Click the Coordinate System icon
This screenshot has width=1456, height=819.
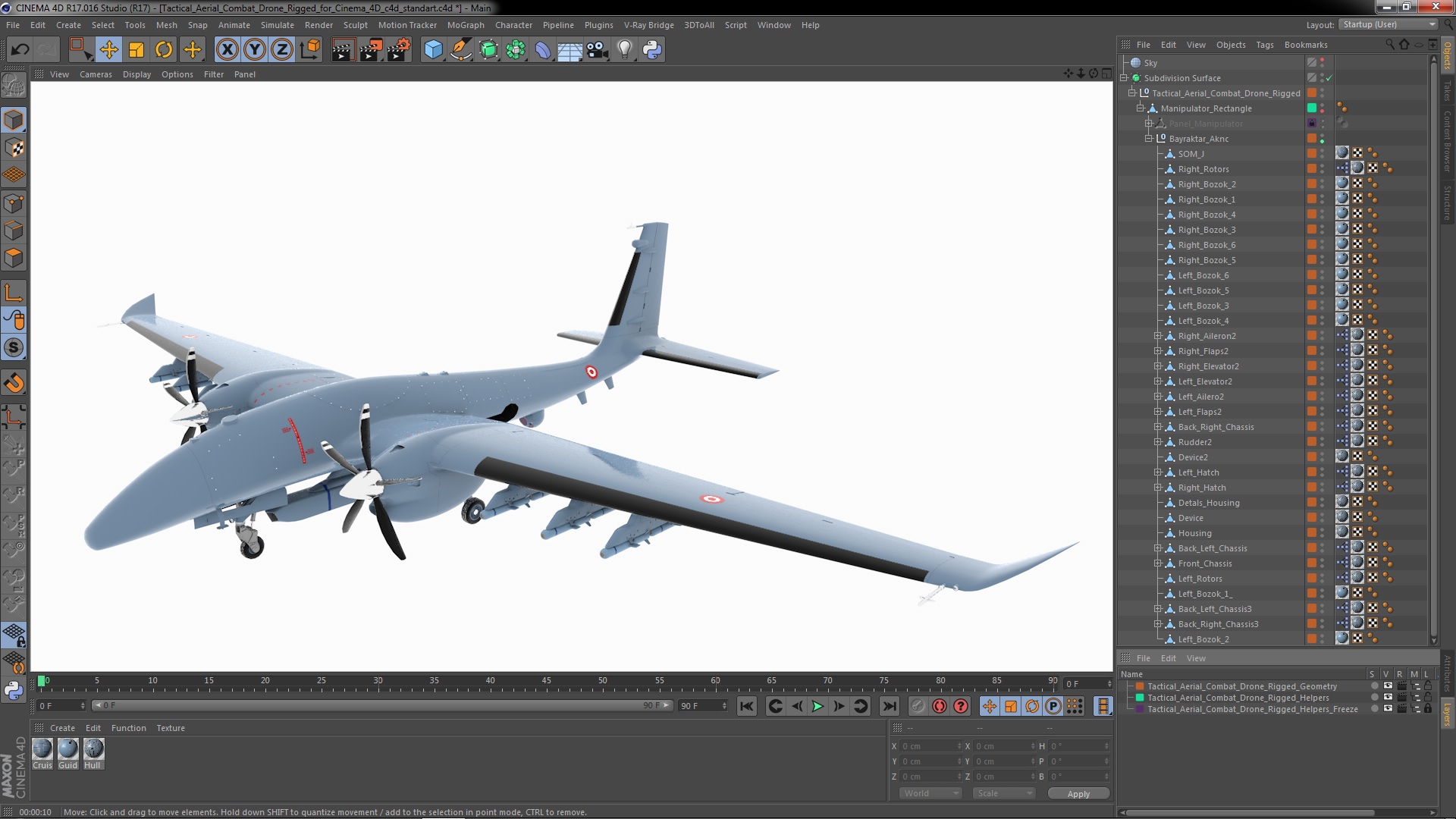click(x=310, y=50)
